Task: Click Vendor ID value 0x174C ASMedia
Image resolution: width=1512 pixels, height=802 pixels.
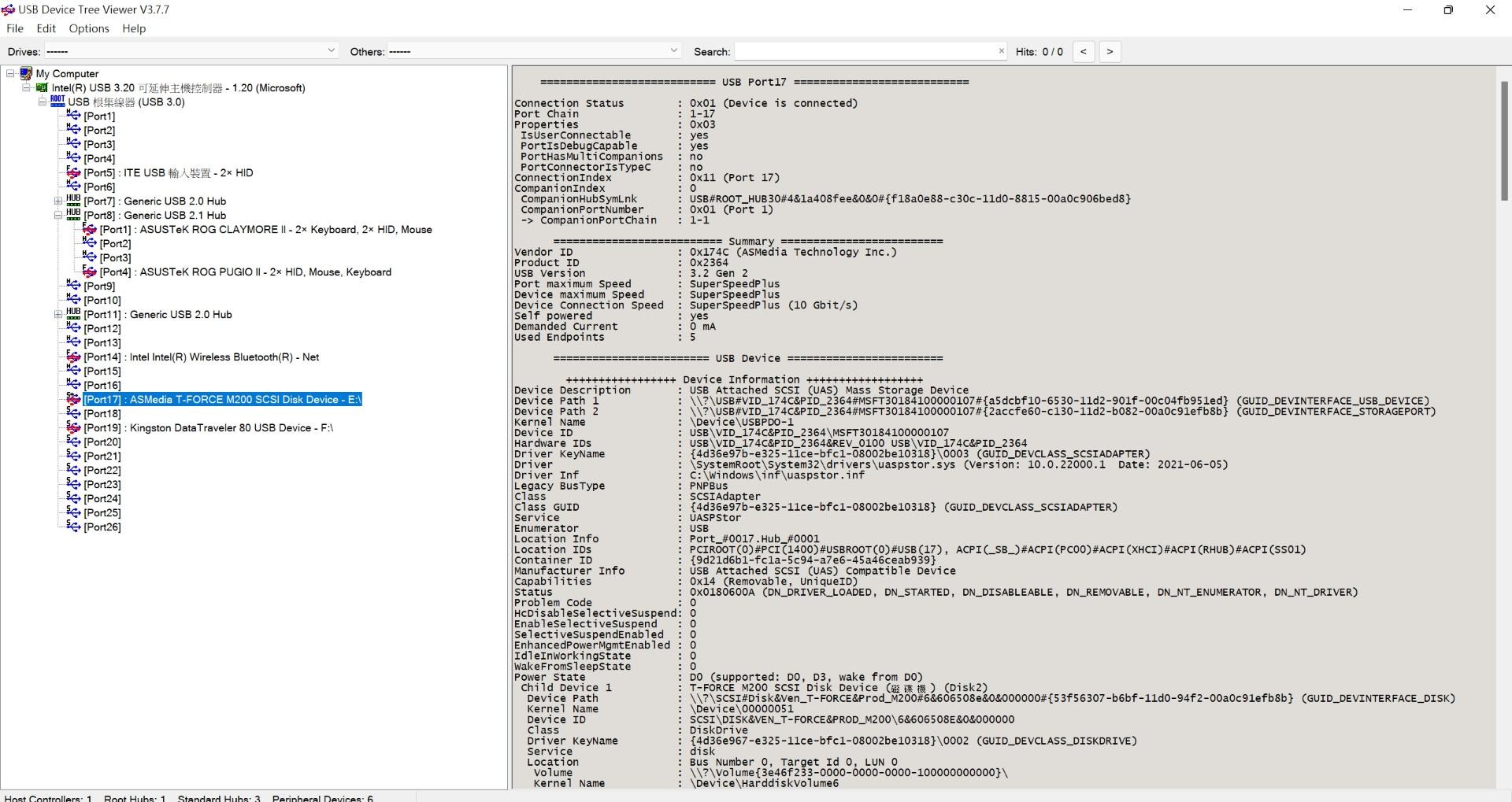Action: click(x=793, y=252)
